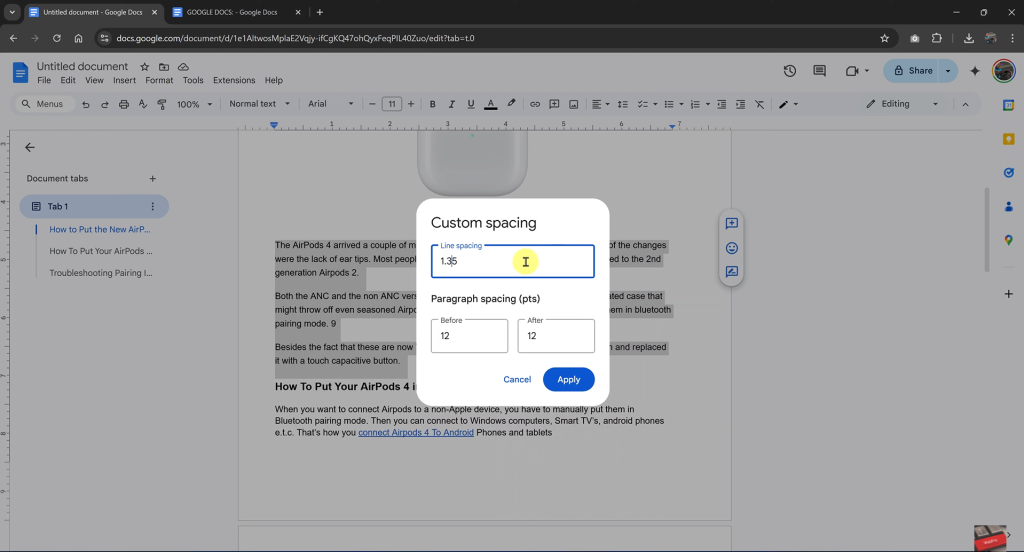Viewport: 1024px width, 552px height.
Task: Click the Redo icon in toolbar
Action: coord(104,105)
